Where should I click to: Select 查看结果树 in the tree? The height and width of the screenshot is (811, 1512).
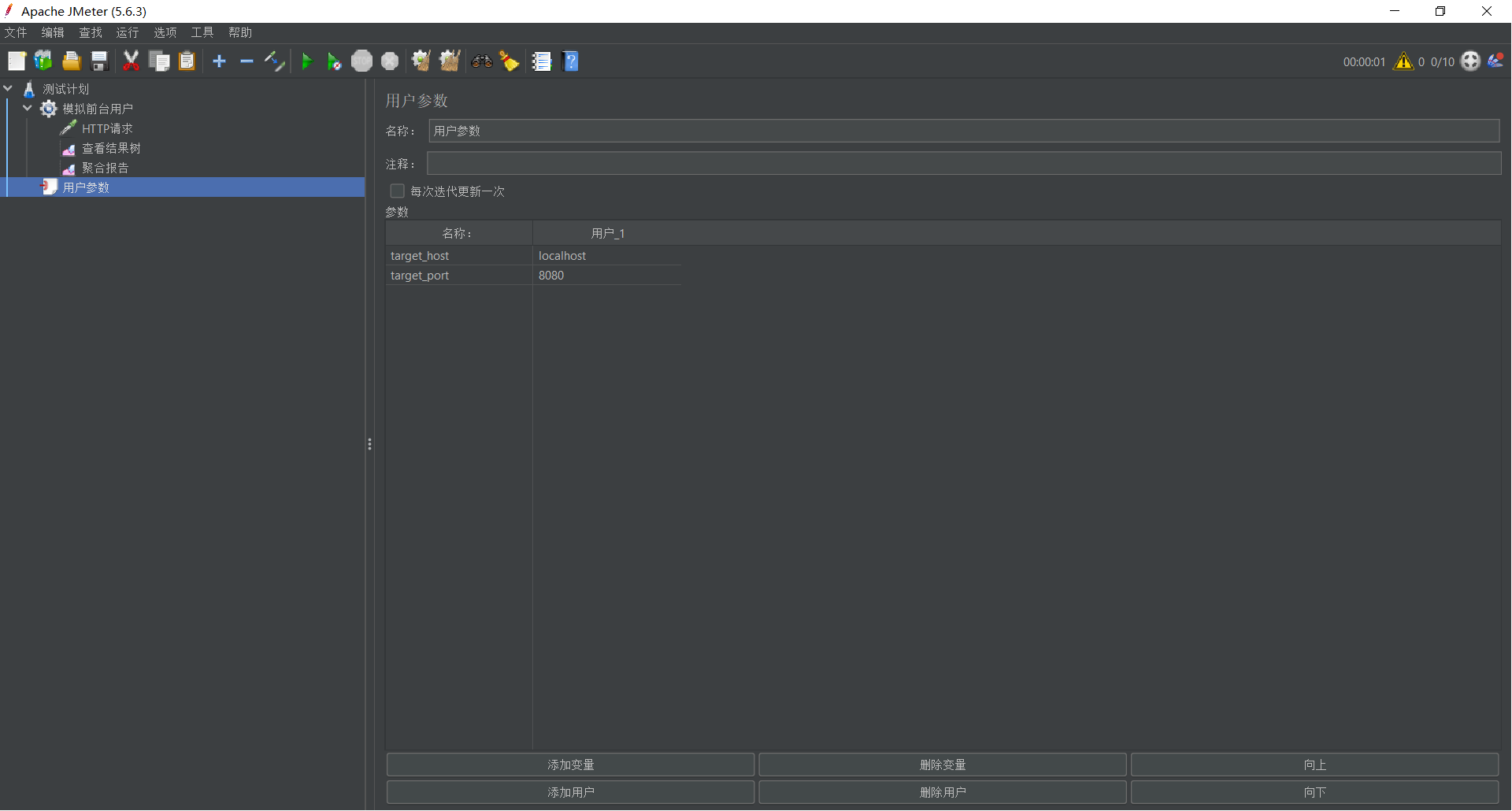click(111, 148)
